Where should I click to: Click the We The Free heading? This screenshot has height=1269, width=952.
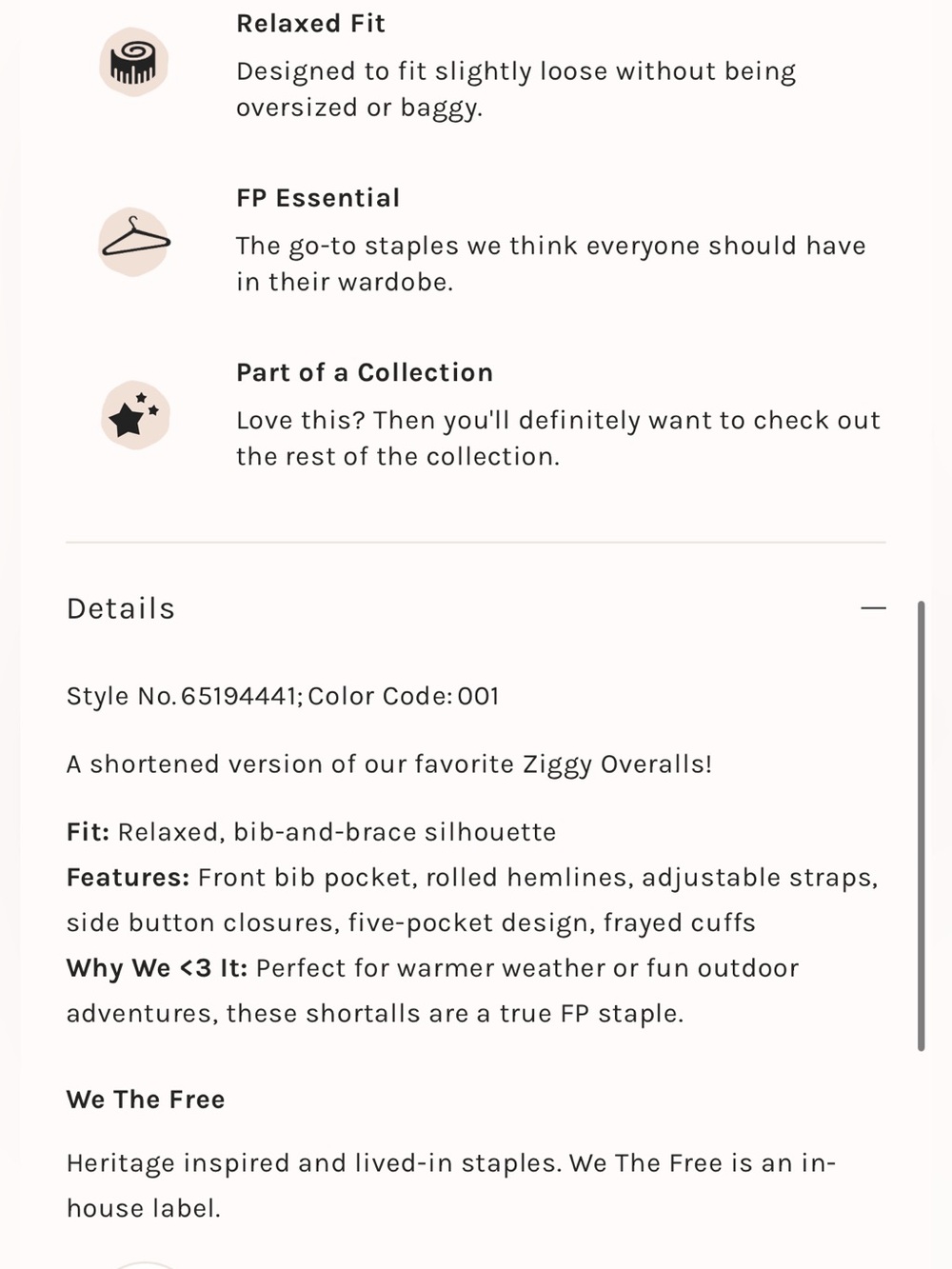[146, 1100]
